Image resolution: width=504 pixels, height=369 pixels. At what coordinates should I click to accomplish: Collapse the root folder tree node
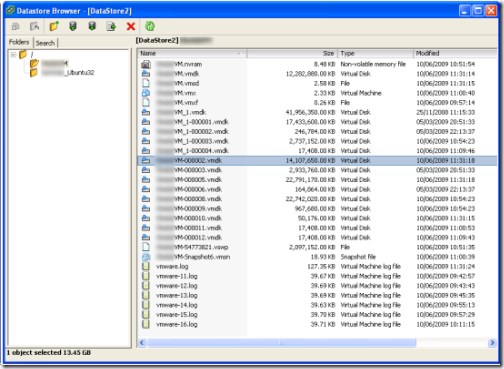click(x=13, y=54)
